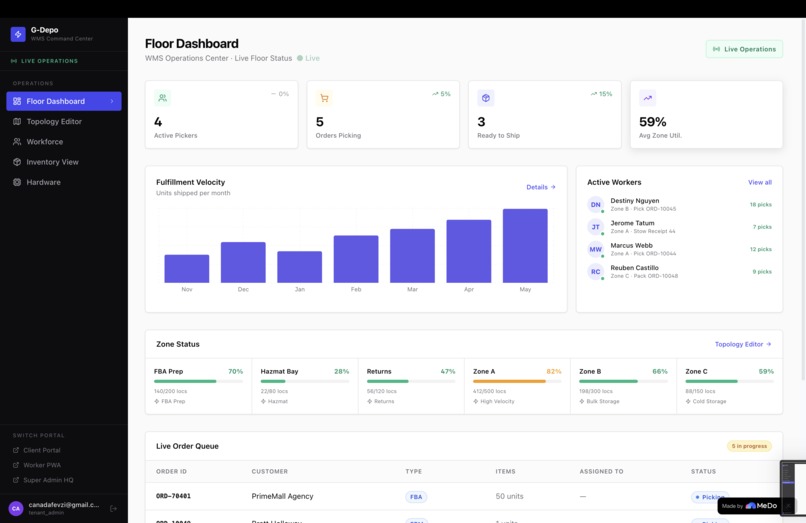
Task: Select the May bar in the velocity chart
Action: point(525,246)
